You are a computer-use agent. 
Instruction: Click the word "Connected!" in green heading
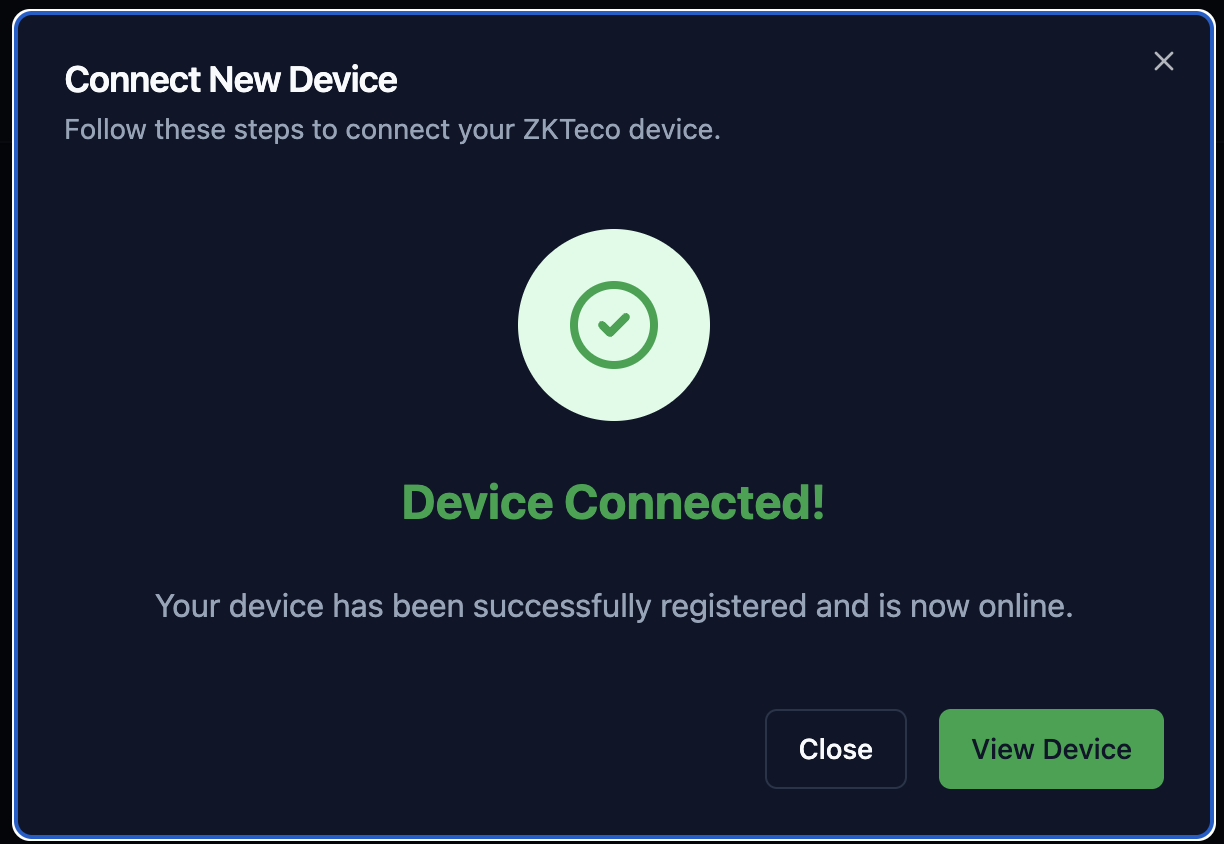coord(695,502)
